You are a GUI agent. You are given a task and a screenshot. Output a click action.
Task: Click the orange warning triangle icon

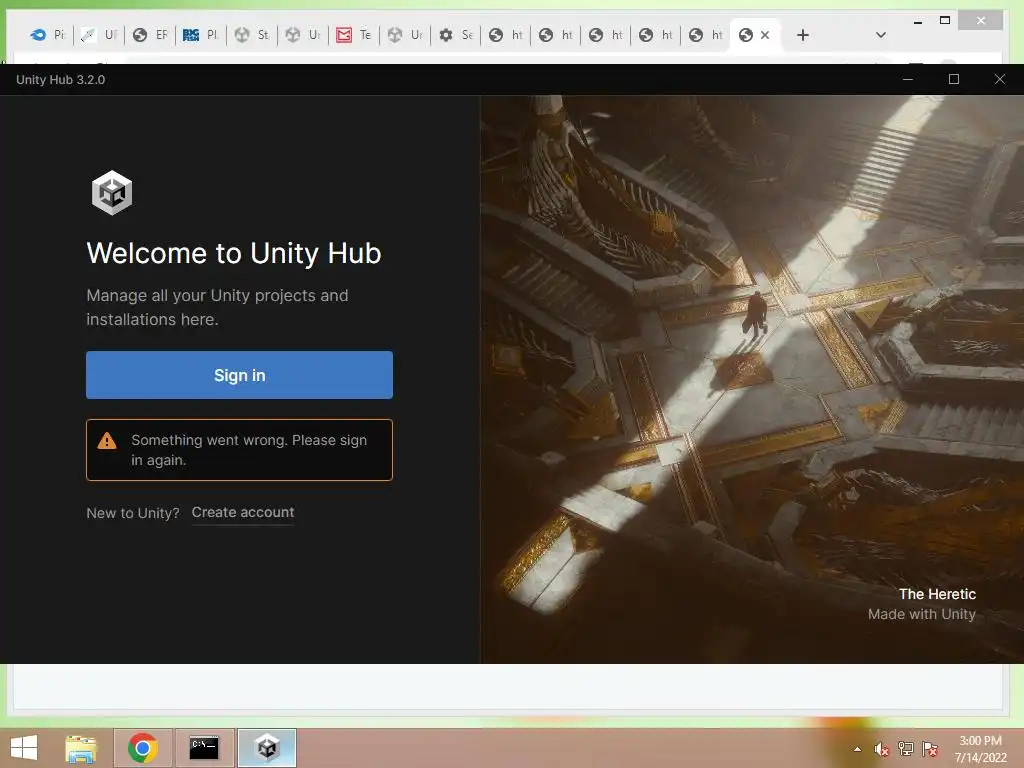click(106, 441)
